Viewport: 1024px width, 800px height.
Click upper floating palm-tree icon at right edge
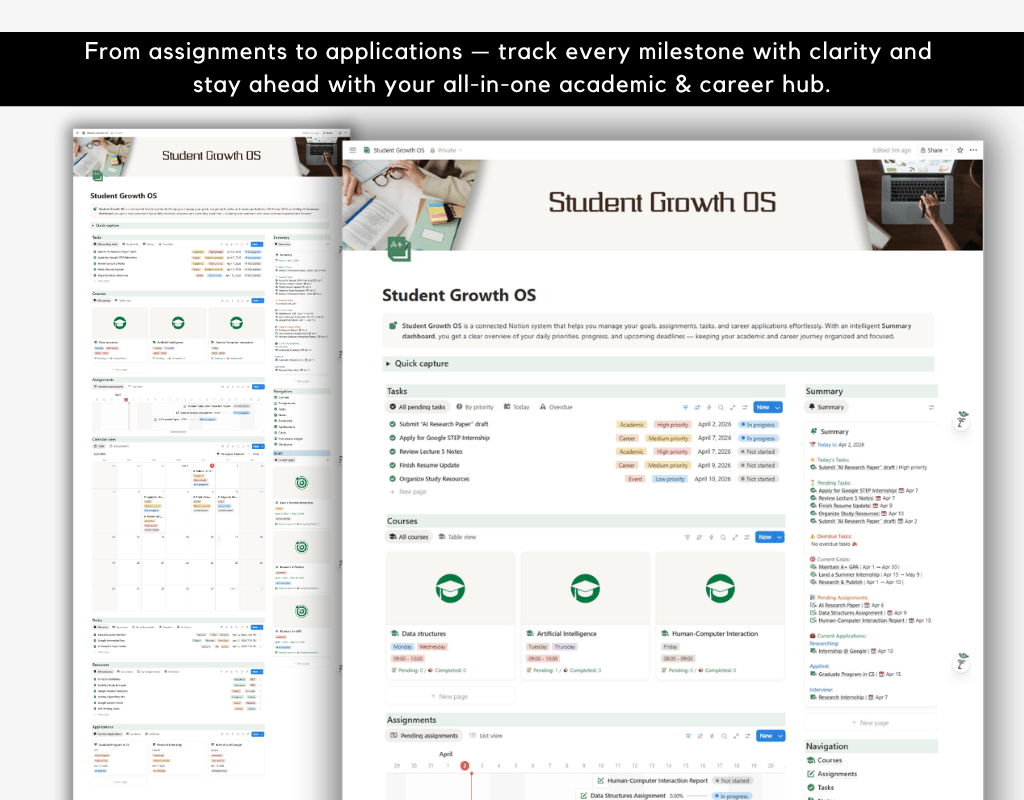pos(961,419)
